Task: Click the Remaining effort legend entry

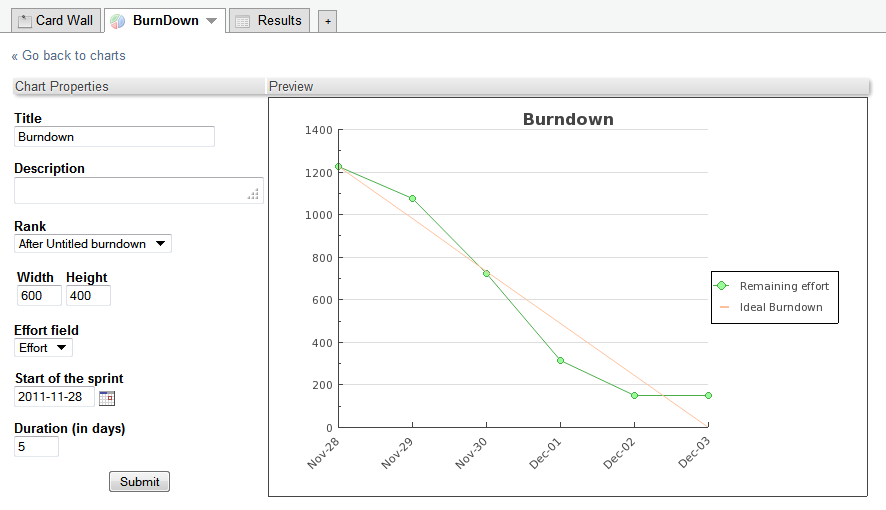Action: pyautogui.click(x=784, y=286)
